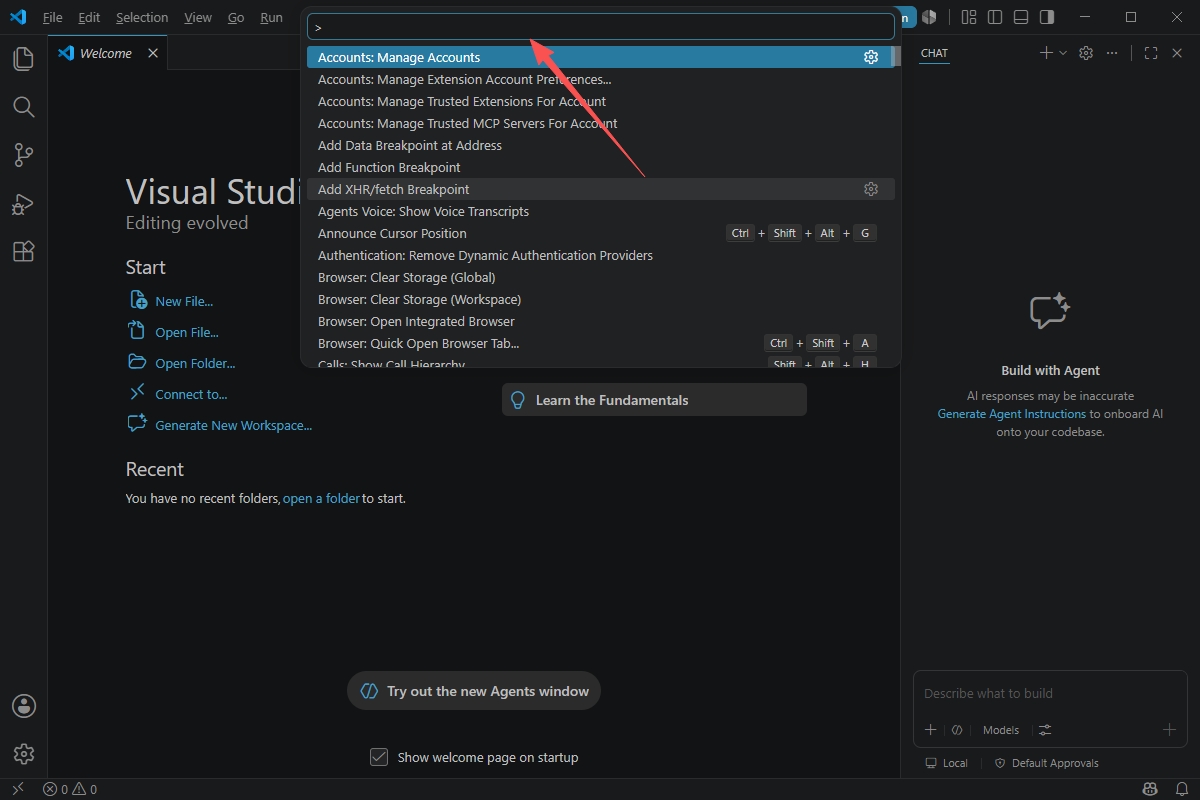Toggle the Secondary Side Bar layout button
The image size is (1200, 800).
click(1046, 17)
